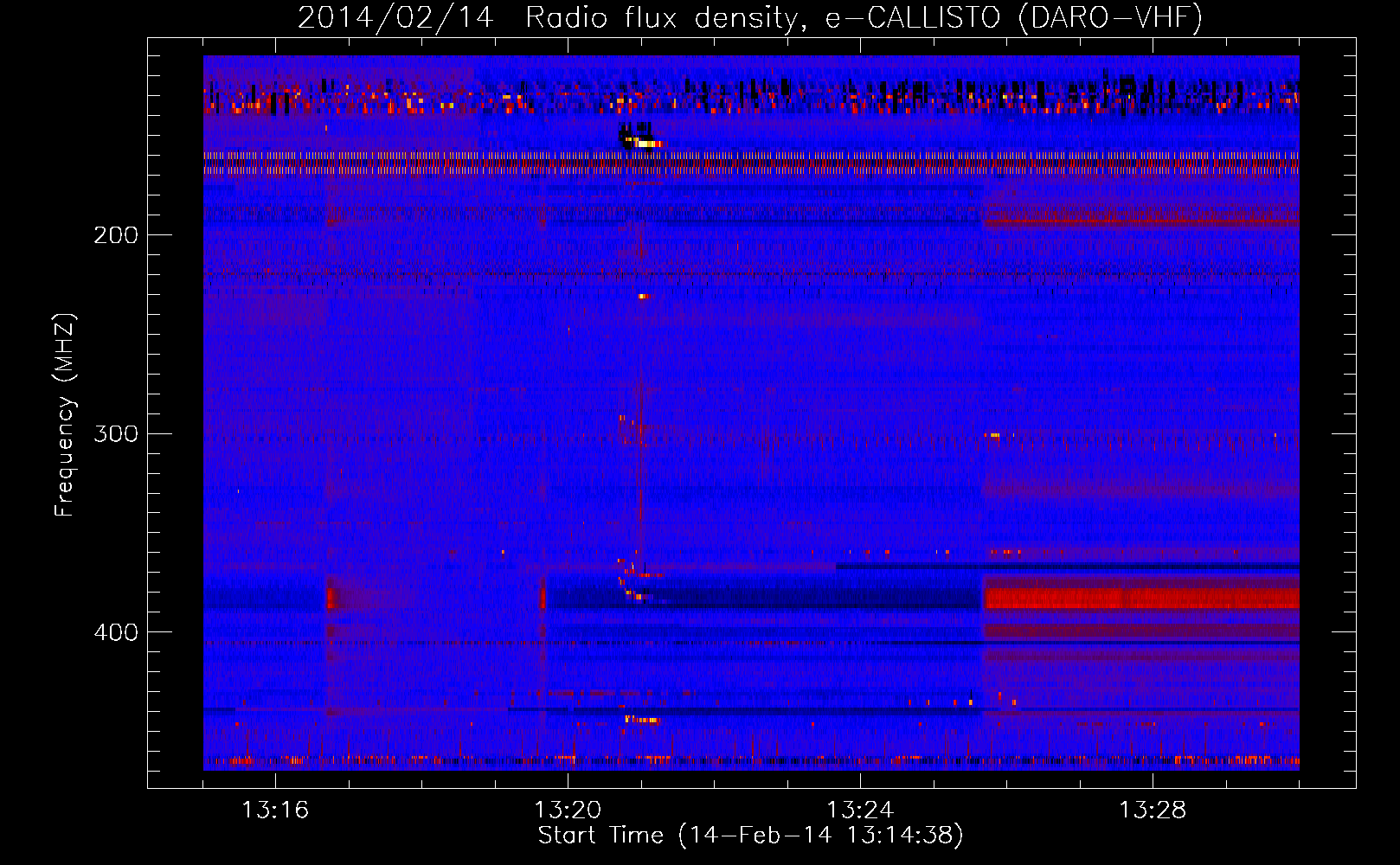Click the 13:16 time tick label
1400x865 pixels.
[x=275, y=811]
